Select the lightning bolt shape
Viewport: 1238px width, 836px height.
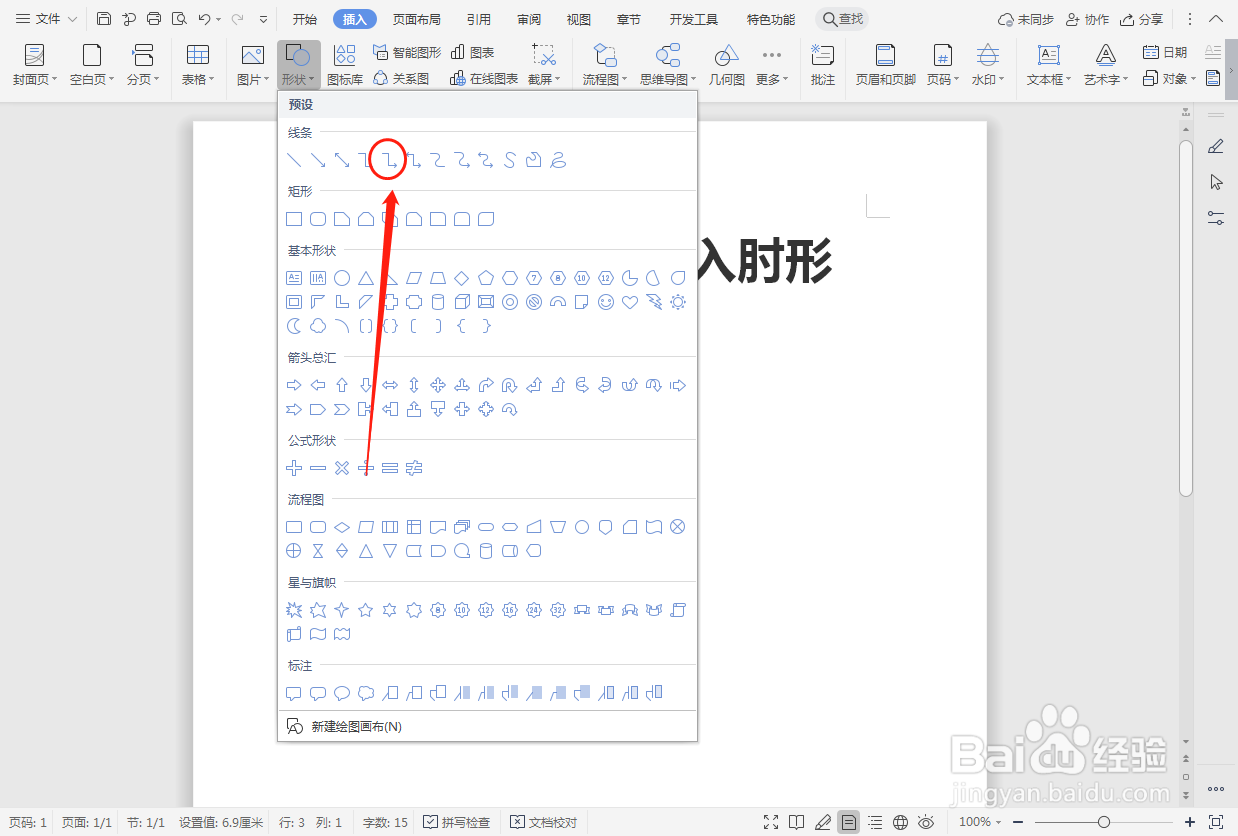click(x=654, y=302)
